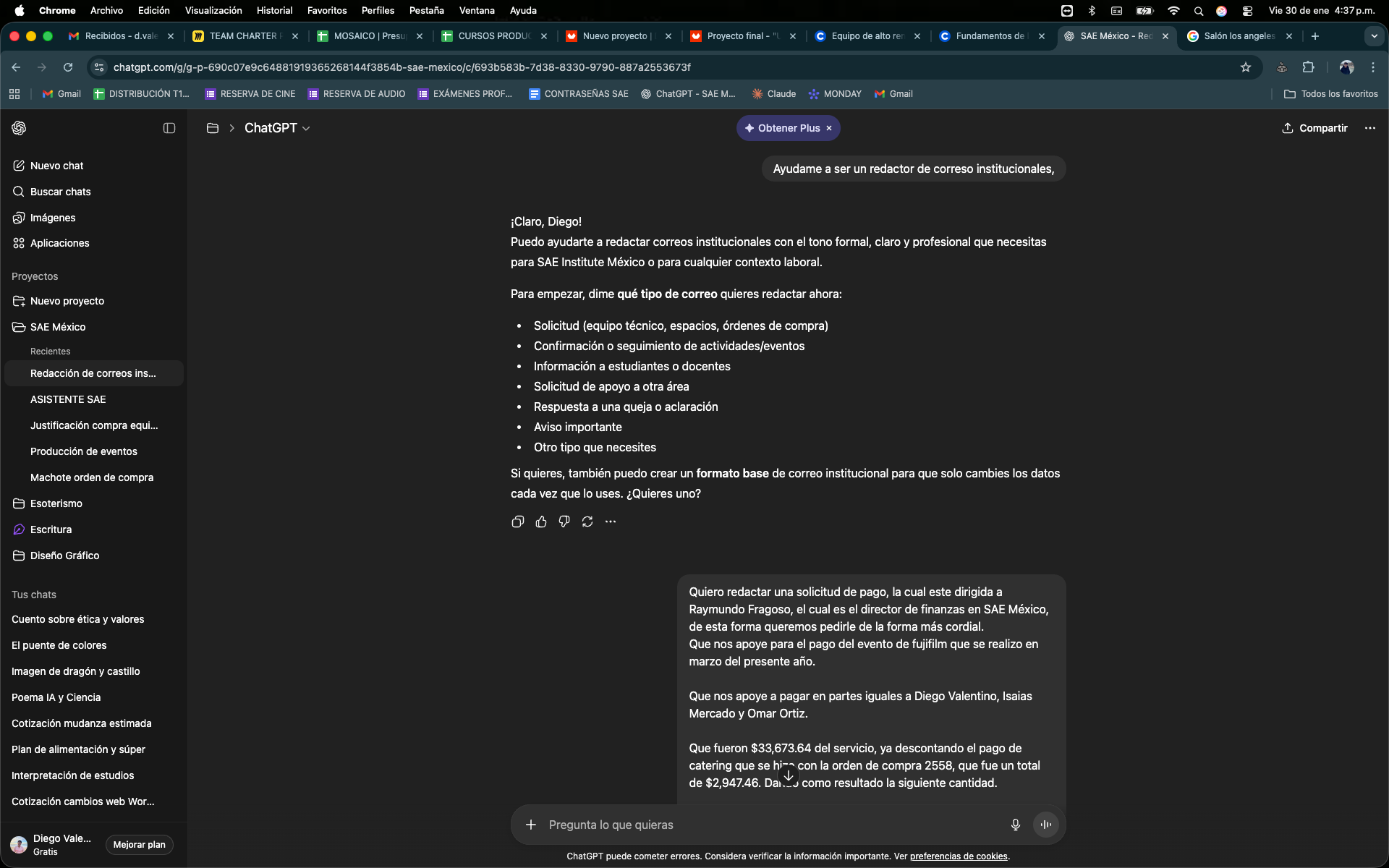Open the preferencias de cookies link
The image size is (1389, 868).
click(x=959, y=856)
